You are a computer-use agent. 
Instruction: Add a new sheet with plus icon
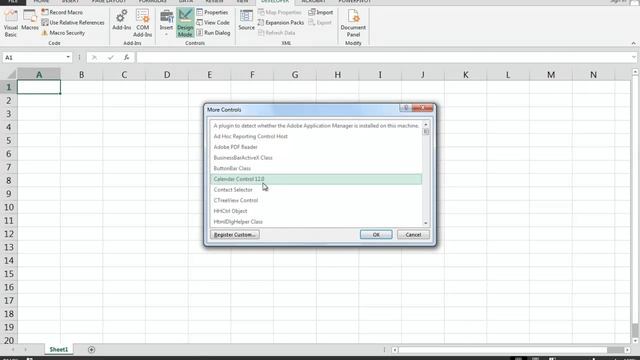point(91,349)
